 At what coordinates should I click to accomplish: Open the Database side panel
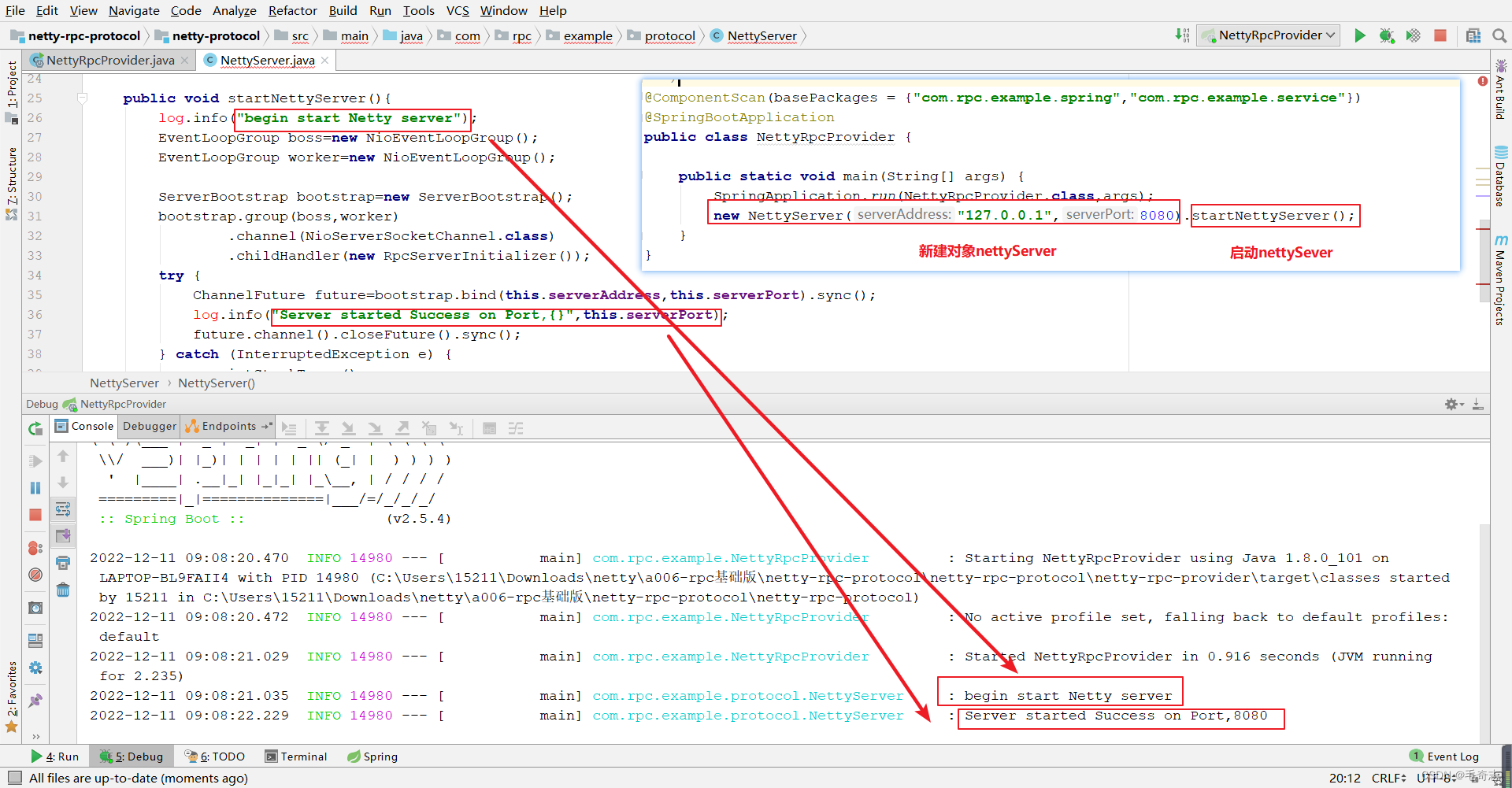[x=1501, y=176]
